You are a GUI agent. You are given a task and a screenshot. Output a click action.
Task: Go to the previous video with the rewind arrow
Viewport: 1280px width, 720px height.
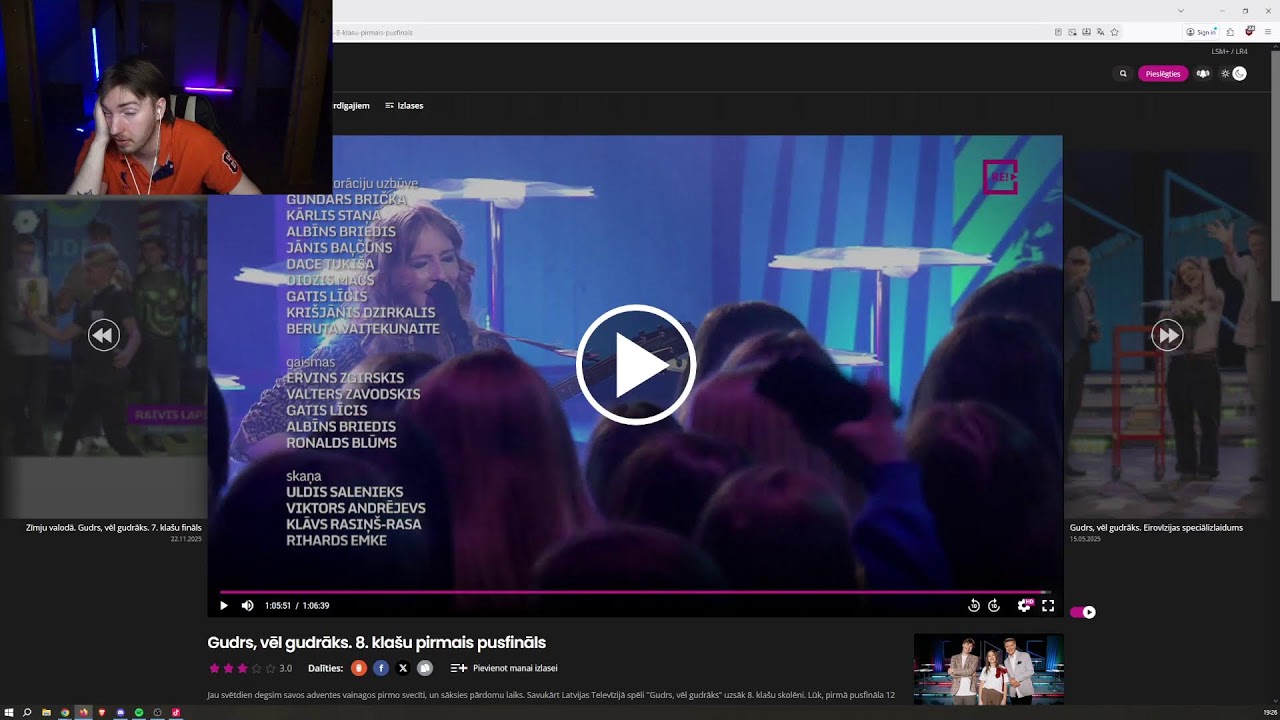tap(104, 335)
